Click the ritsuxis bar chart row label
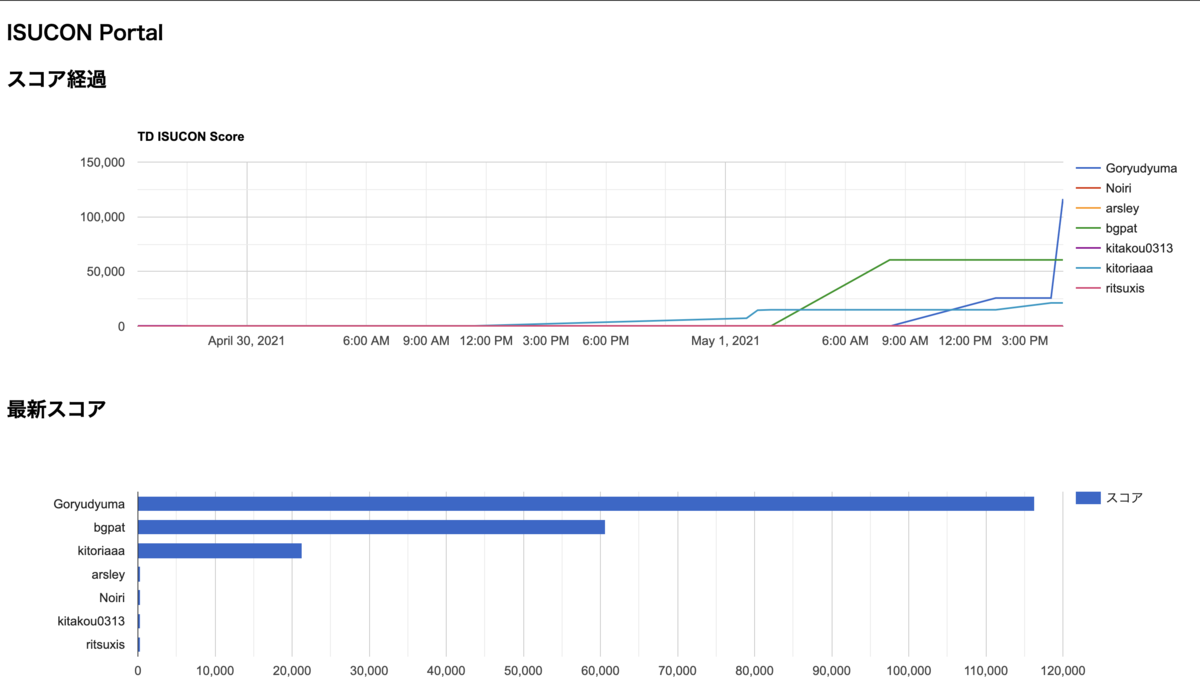Screen dimensions: 1200x685 point(106,645)
